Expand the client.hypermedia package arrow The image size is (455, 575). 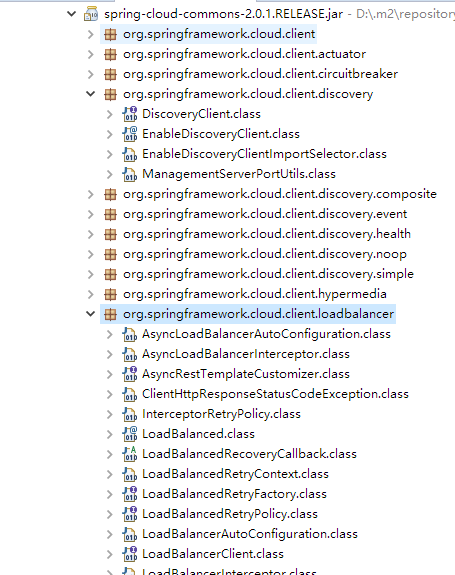pyautogui.click(x=91, y=294)
